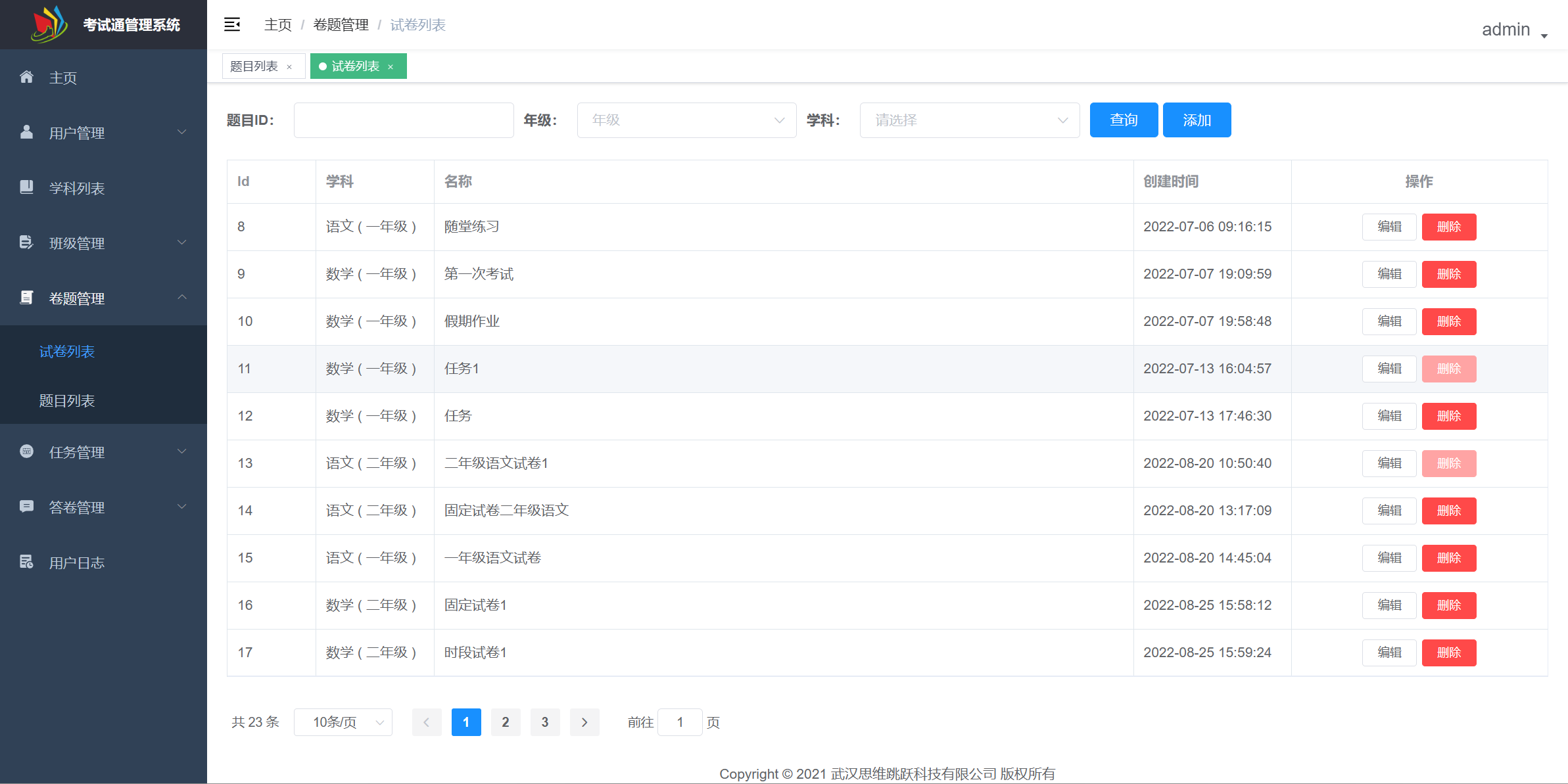Click the 主页 breadcrumb link
The width and height of the screenshot is (1568, 784).
(x=278, y=25)
